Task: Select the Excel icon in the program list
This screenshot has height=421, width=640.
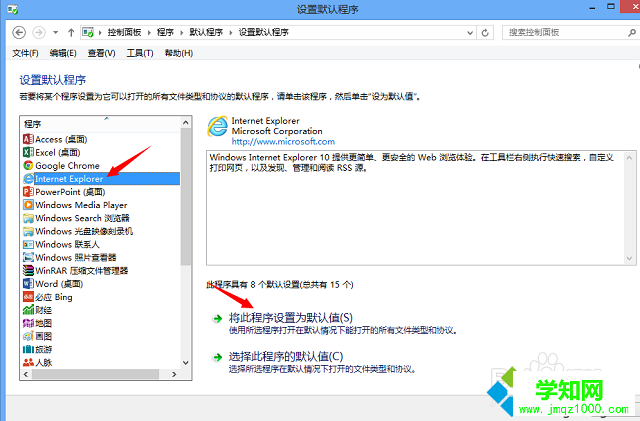Action: (x=28, y=152)
